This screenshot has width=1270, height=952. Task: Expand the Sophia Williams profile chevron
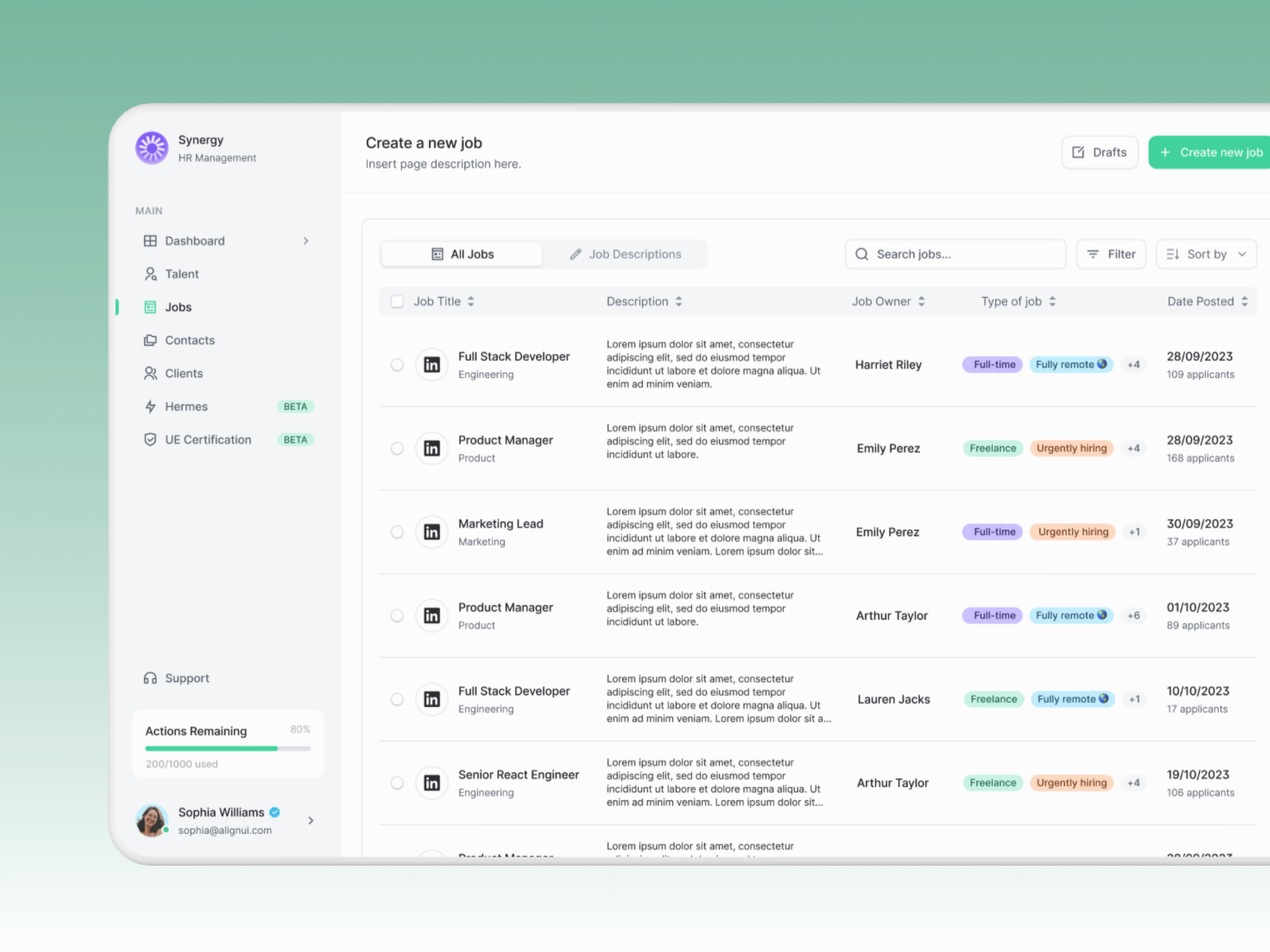point(311,821)
